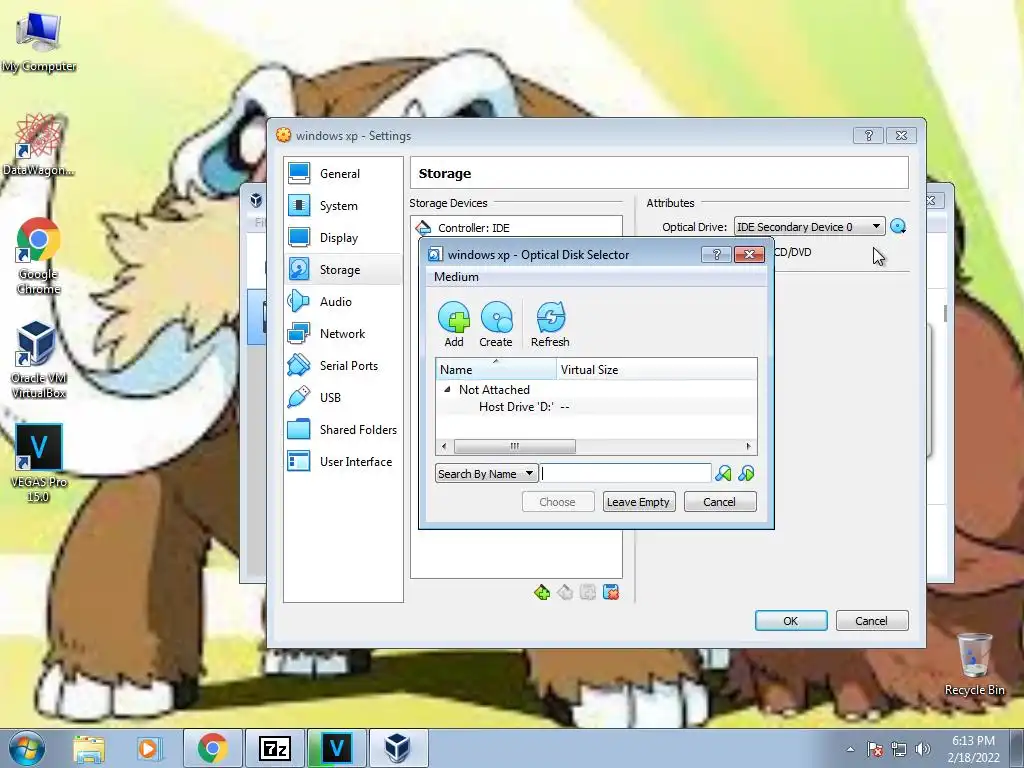Screen dimensions: 1024x768
Task: Open the Search By Name dropdown
Action: tap(487, 473)
